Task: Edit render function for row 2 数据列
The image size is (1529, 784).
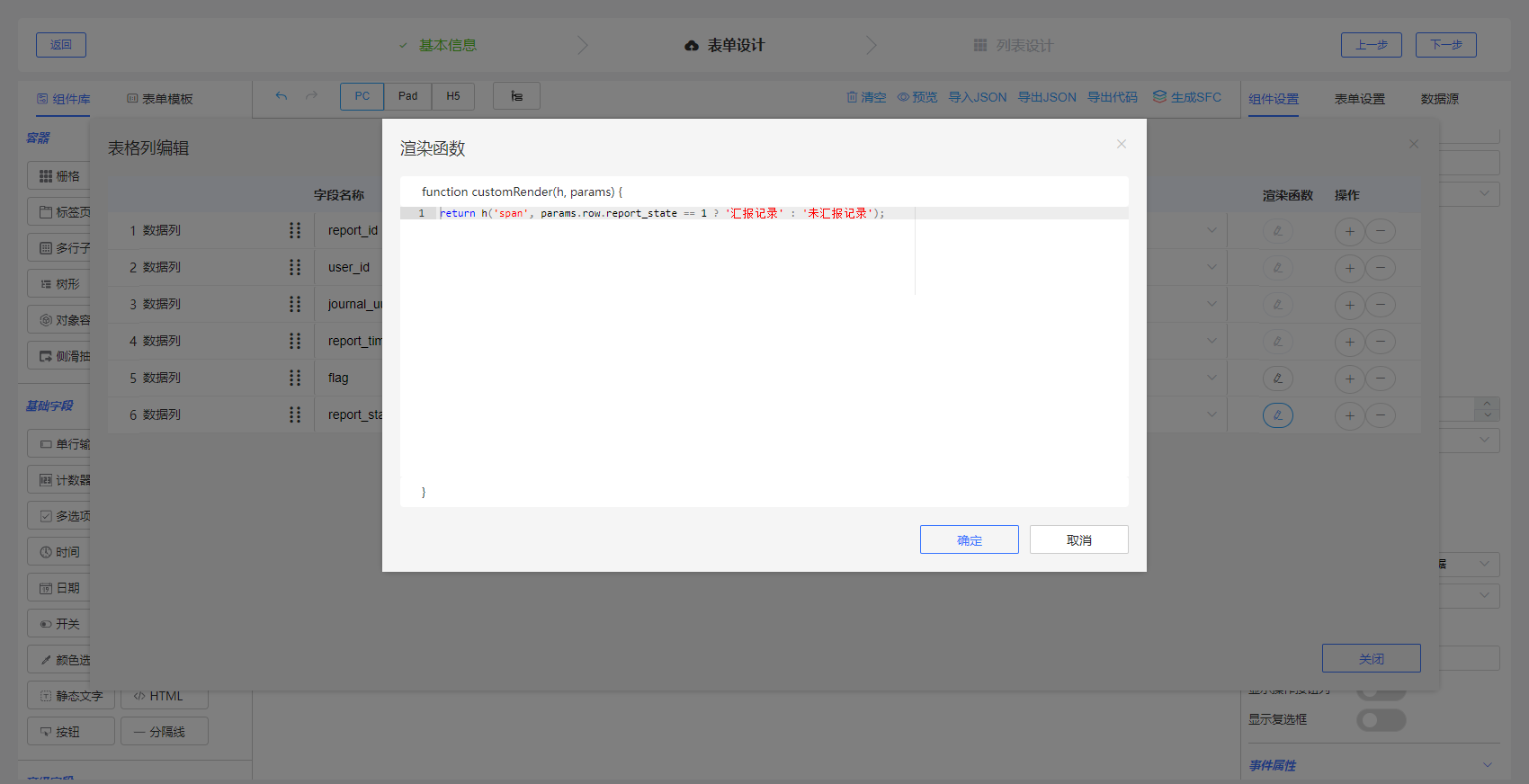Action: 1278,268
